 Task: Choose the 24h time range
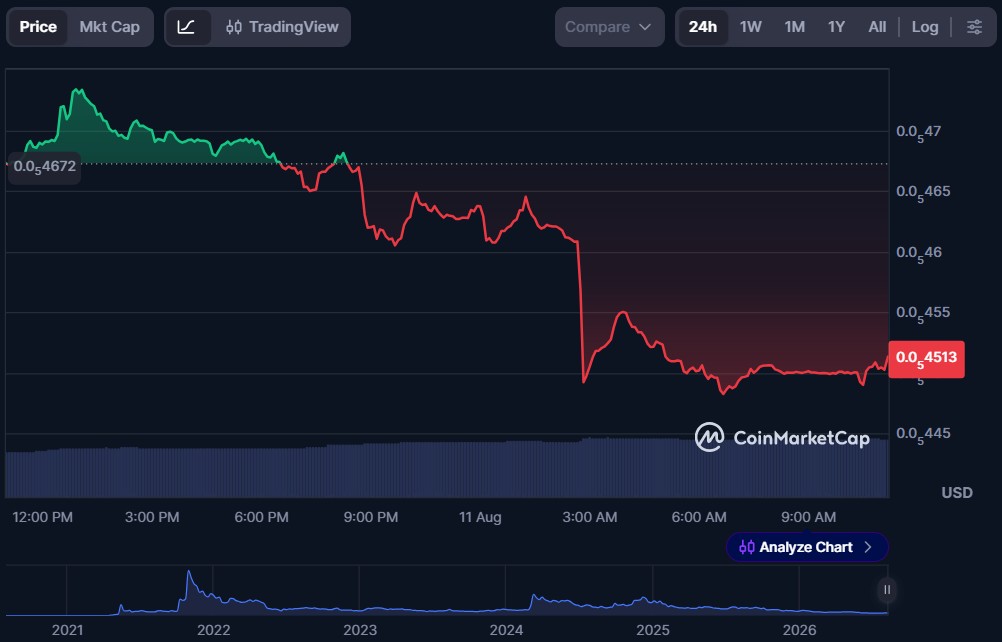pyautogui.click(x=702, y=27)
